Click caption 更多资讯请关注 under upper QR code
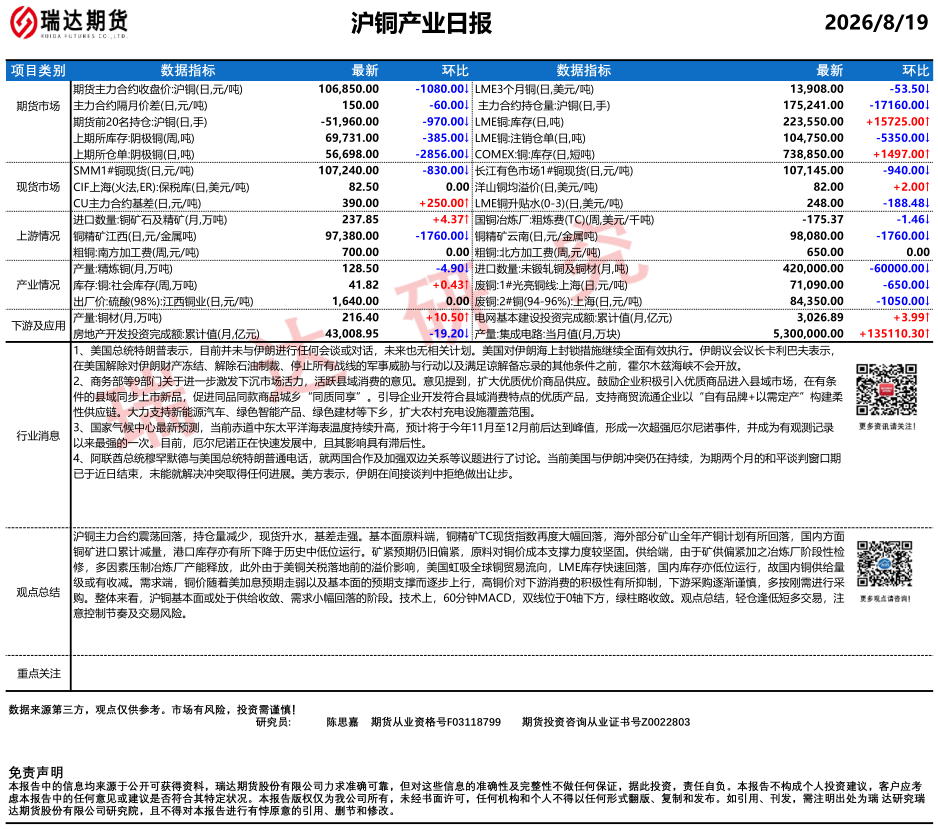This screenshot has width=938, height=829. coord(887,426)
